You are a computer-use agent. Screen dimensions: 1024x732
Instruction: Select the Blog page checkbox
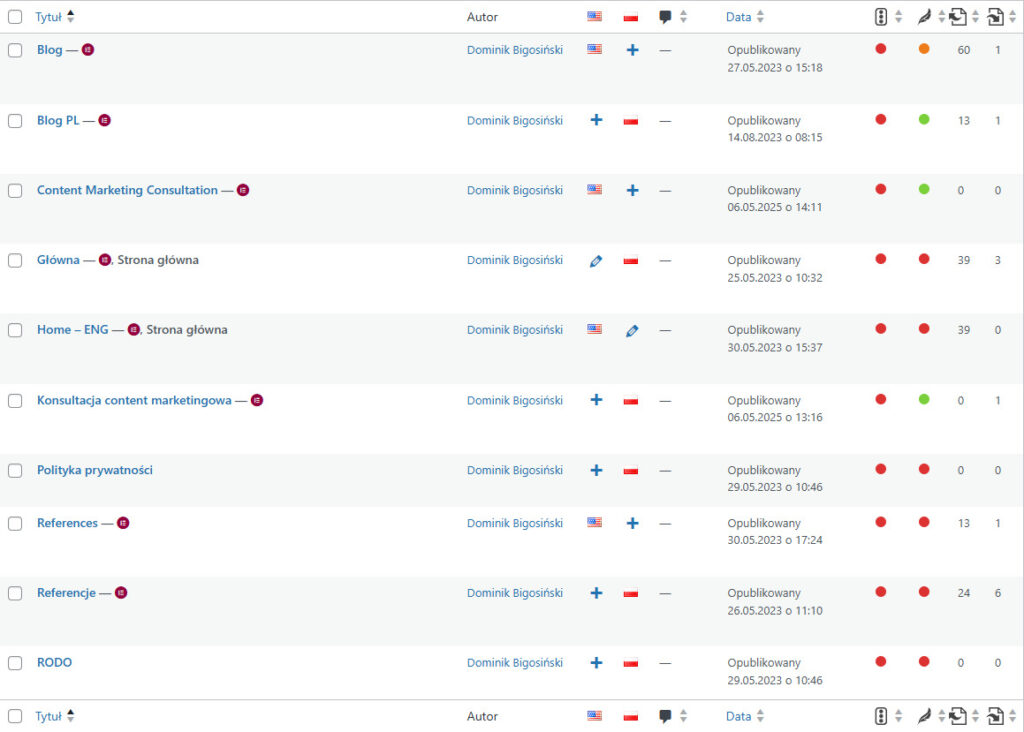15,51
